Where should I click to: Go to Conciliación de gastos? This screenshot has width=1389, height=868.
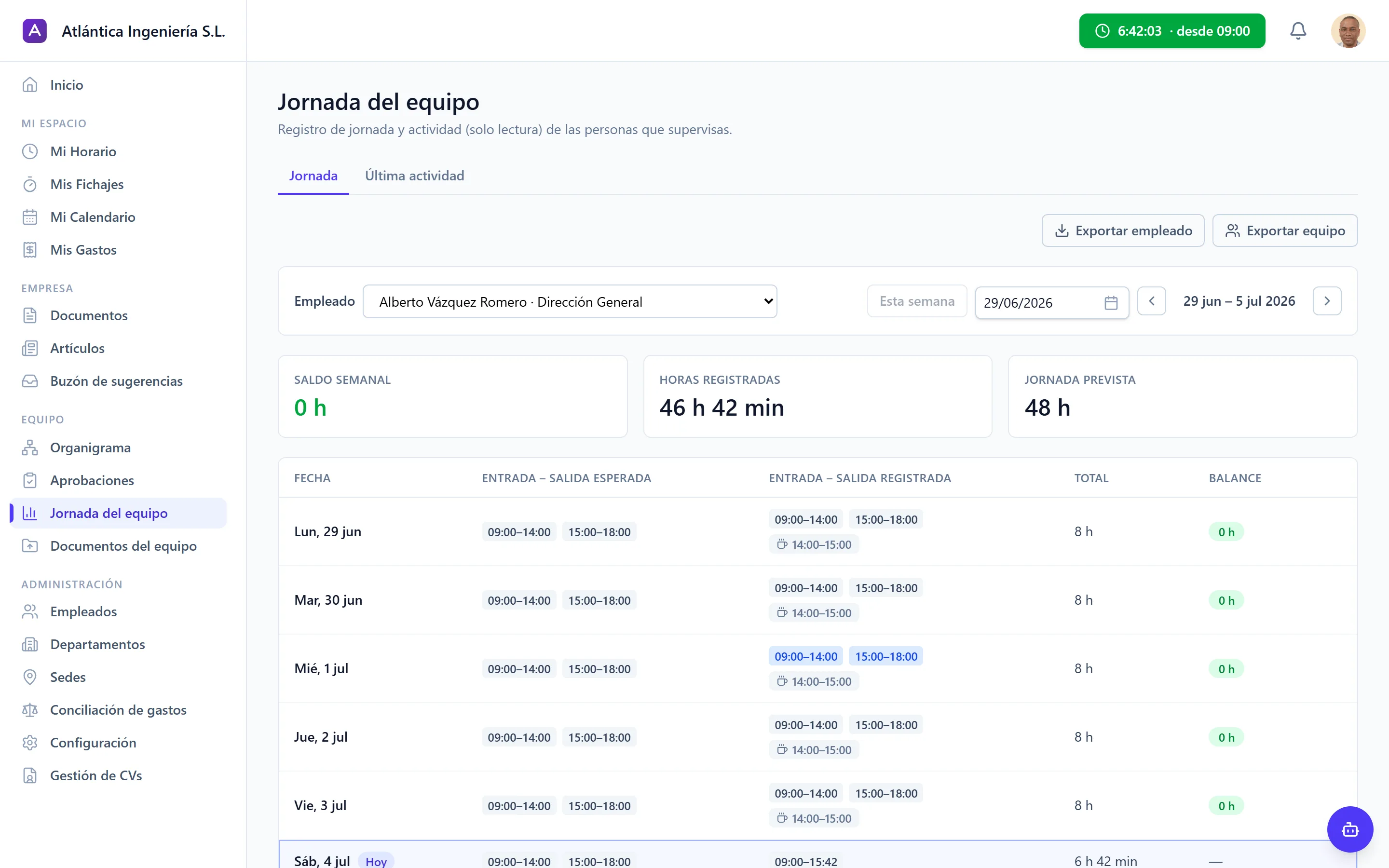[x=118, y=709]
